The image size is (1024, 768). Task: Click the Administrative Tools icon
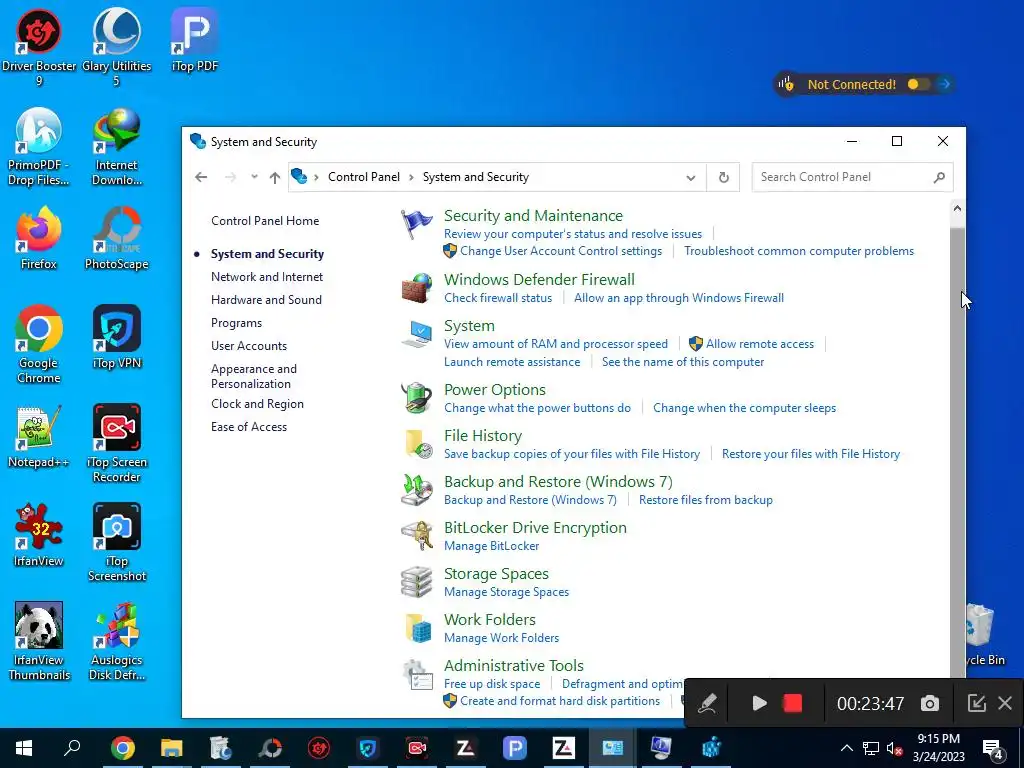coord(418,675)
